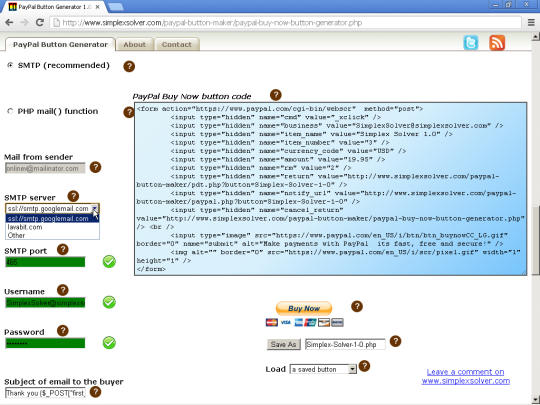The height and width of the screenshot is (405, 540).
Task: Open the RSS feed icon
Action: click(x=497, y=43)
